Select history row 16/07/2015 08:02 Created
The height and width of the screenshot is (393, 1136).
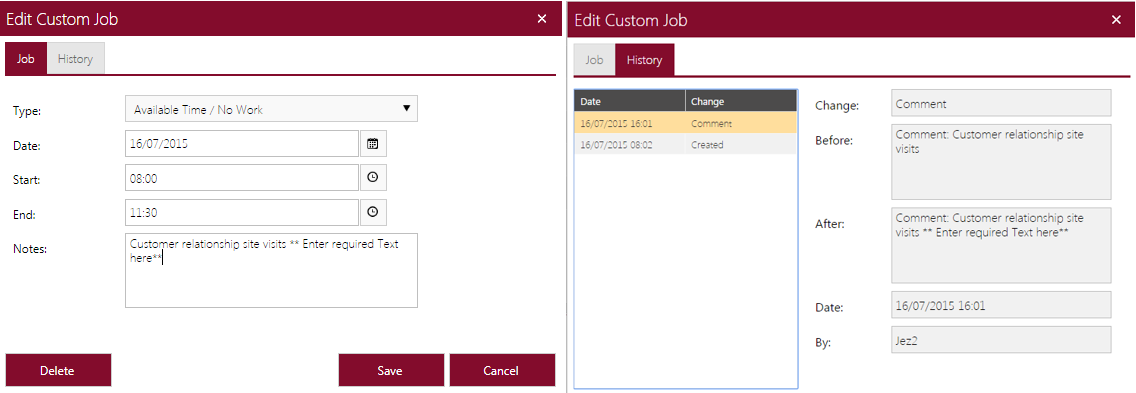tap(685, 144)
